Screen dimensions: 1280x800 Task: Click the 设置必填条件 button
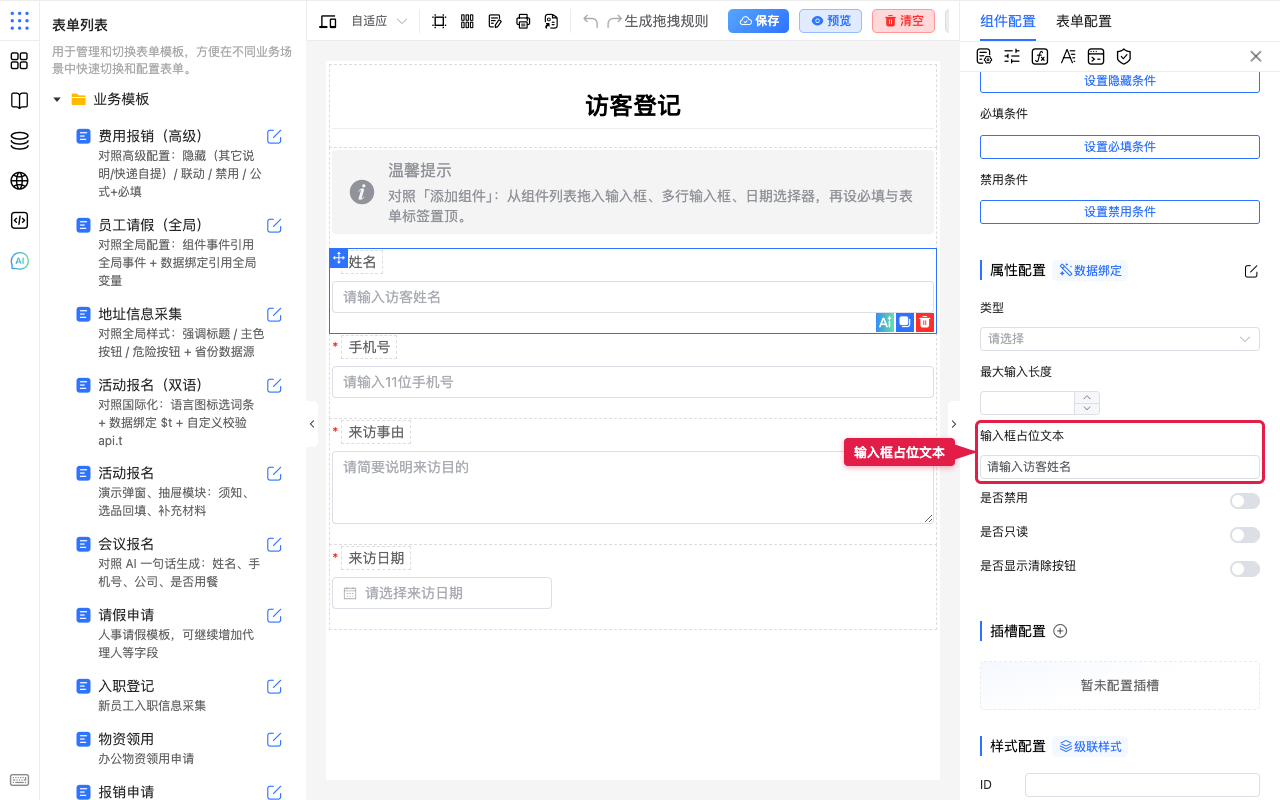click(1120, 147)
